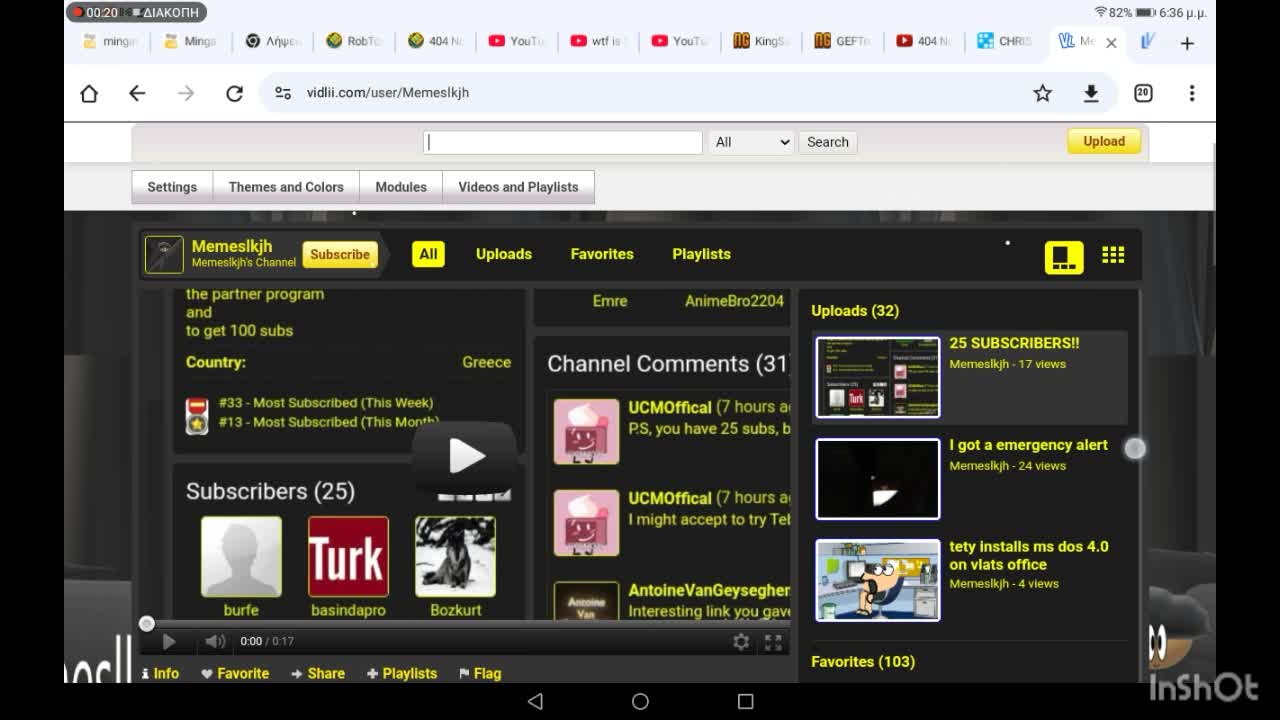This screenshot has height=720, width=1280.
Task: Open the 25 SUBSCRIBERS!! video thumbnail
Action: tap(878, 377)
